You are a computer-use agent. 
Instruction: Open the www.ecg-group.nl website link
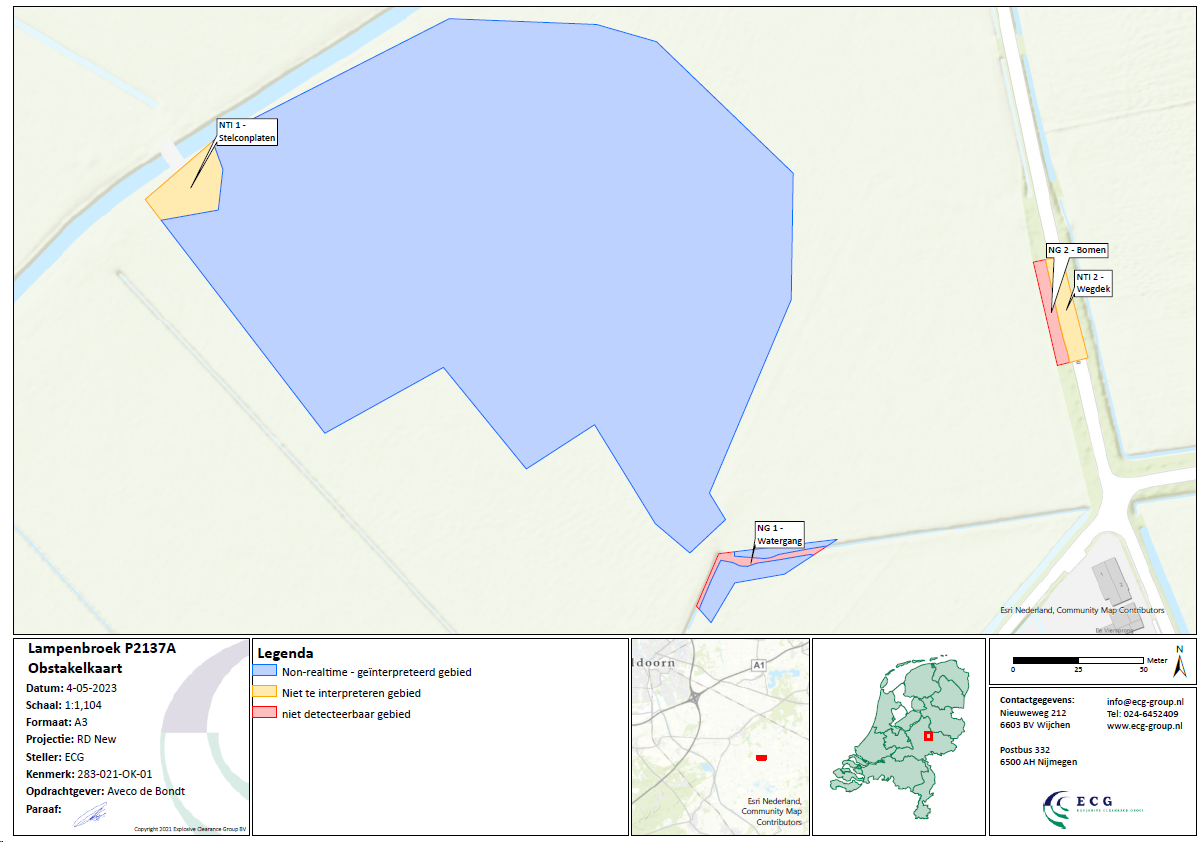click(x=1144, y=726)
